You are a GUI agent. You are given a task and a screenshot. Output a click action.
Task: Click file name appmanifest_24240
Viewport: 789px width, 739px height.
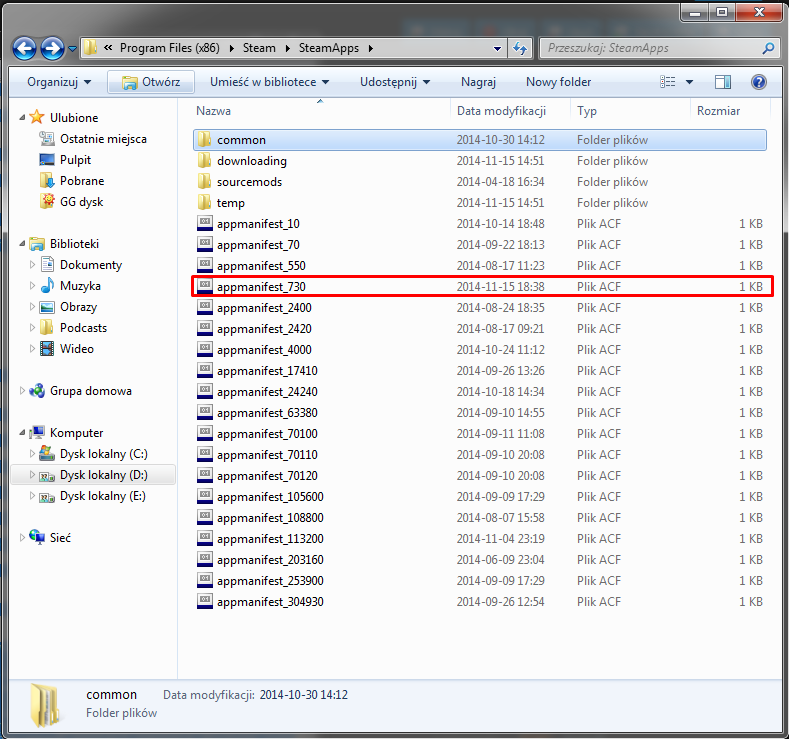tap(267, 392)
